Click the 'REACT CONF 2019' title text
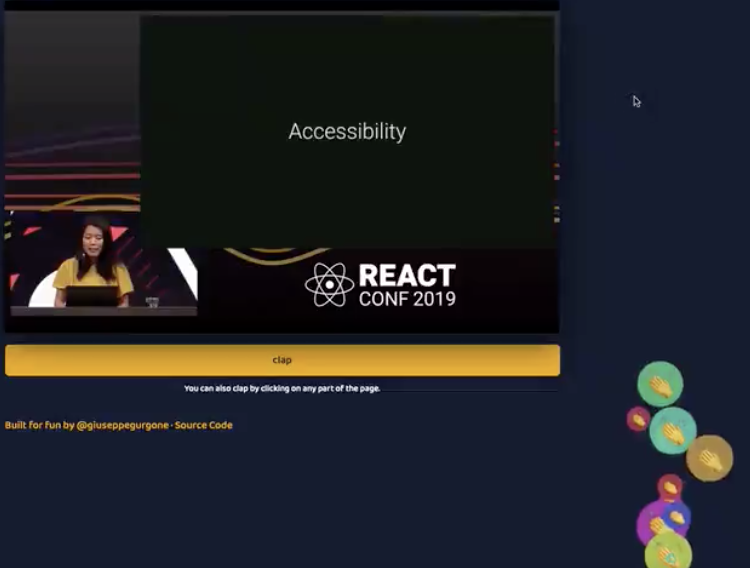 click(x=407, y=285)
